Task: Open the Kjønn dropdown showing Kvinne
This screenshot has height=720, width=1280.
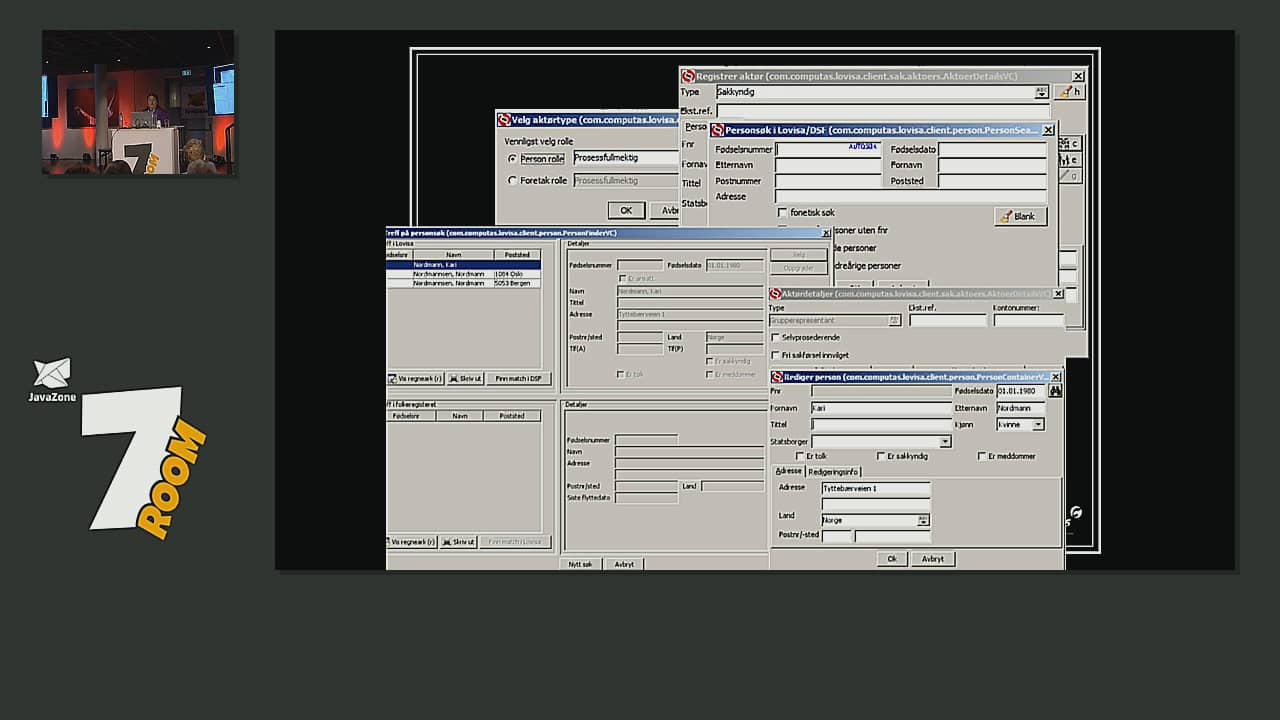Action: coord(1038,425)
